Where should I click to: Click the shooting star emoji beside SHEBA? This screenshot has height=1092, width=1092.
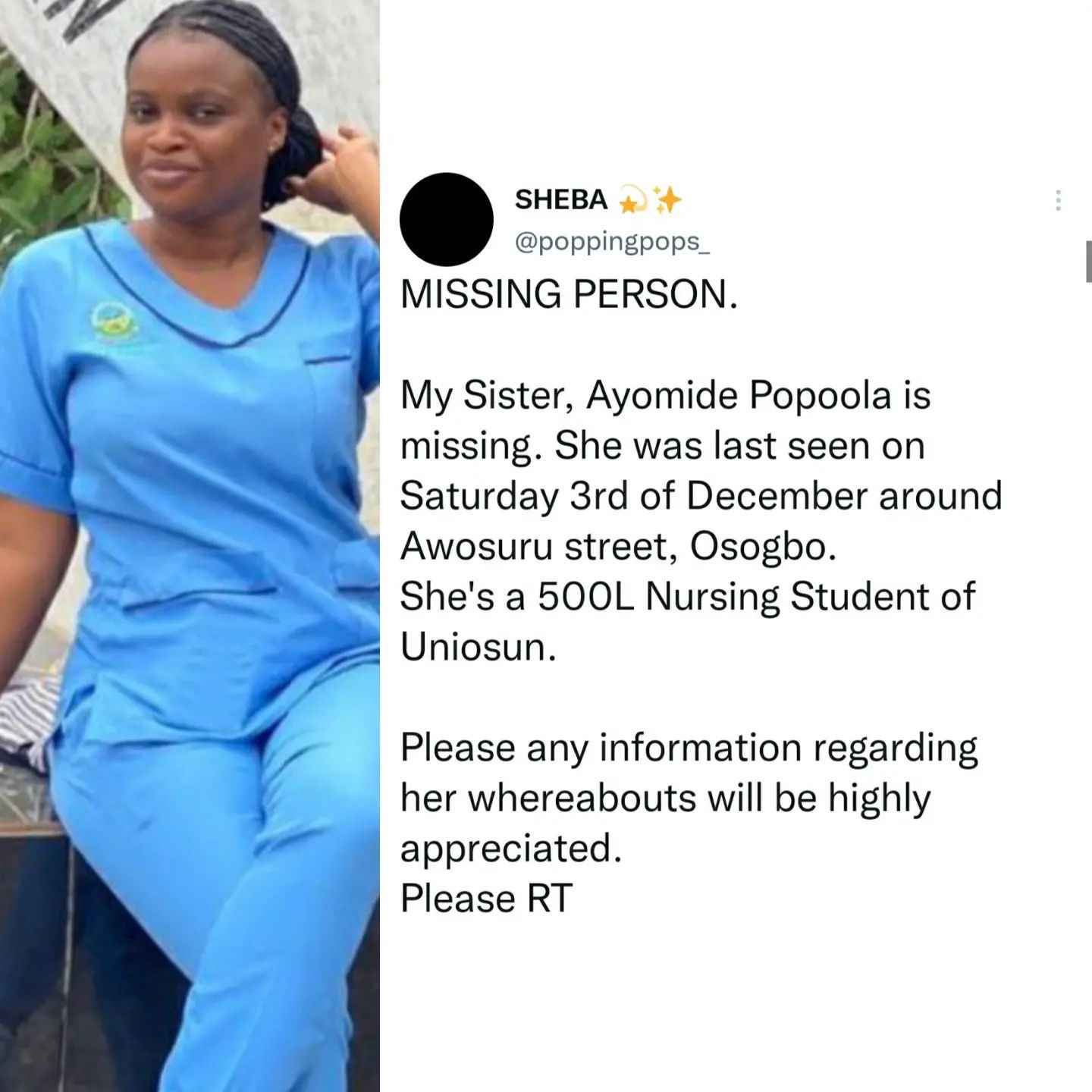[x=631, y=201]
